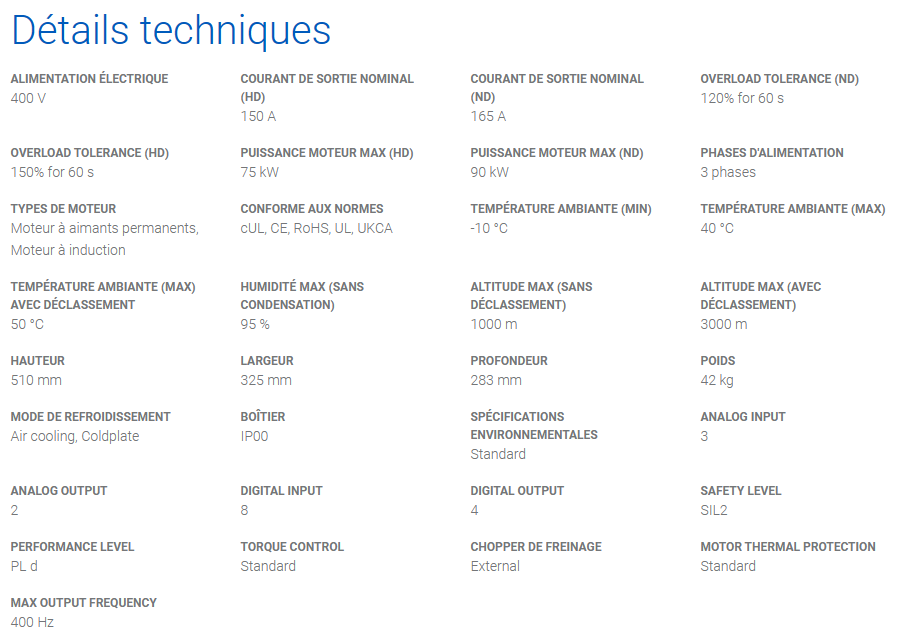Select the 'PL d' value
The image size is (902, 644).
pyautogui.click(x=24, y=566)
